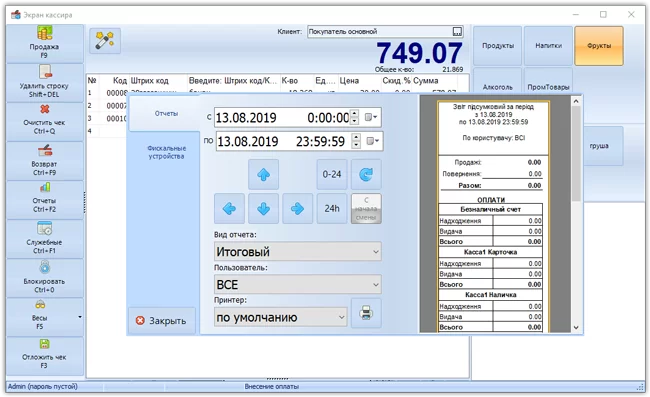
Task: Switch to the Отчеты tab
Action: click(x=166, y=113)
